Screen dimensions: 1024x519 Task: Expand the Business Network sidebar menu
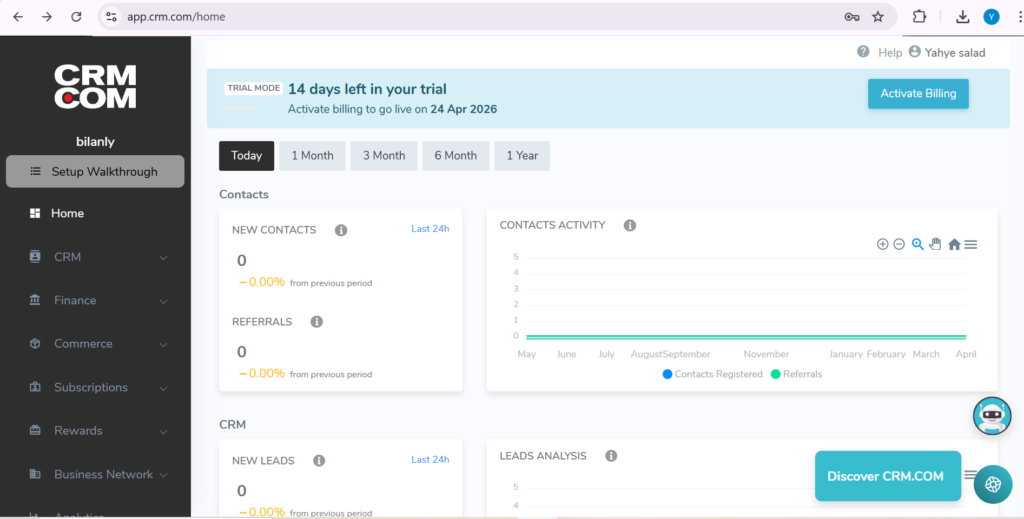click(95, 475)
